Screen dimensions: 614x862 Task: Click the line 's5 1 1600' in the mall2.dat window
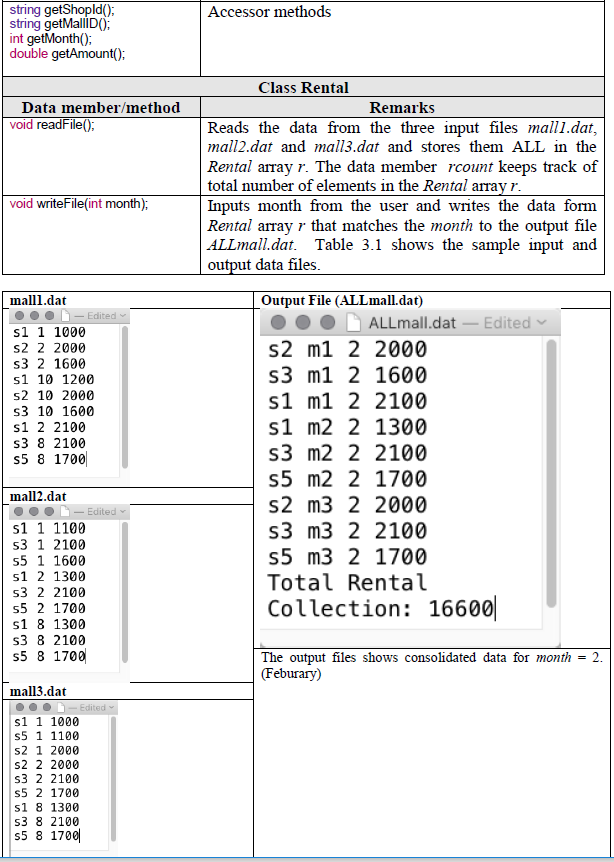49,560
